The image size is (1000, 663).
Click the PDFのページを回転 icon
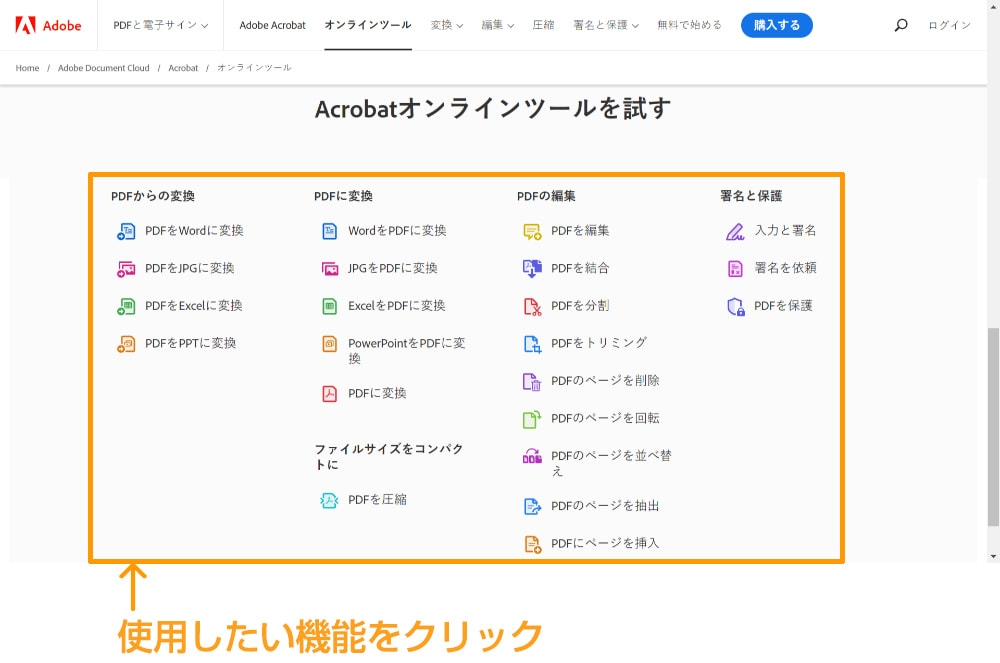click(x=533, y=419)
